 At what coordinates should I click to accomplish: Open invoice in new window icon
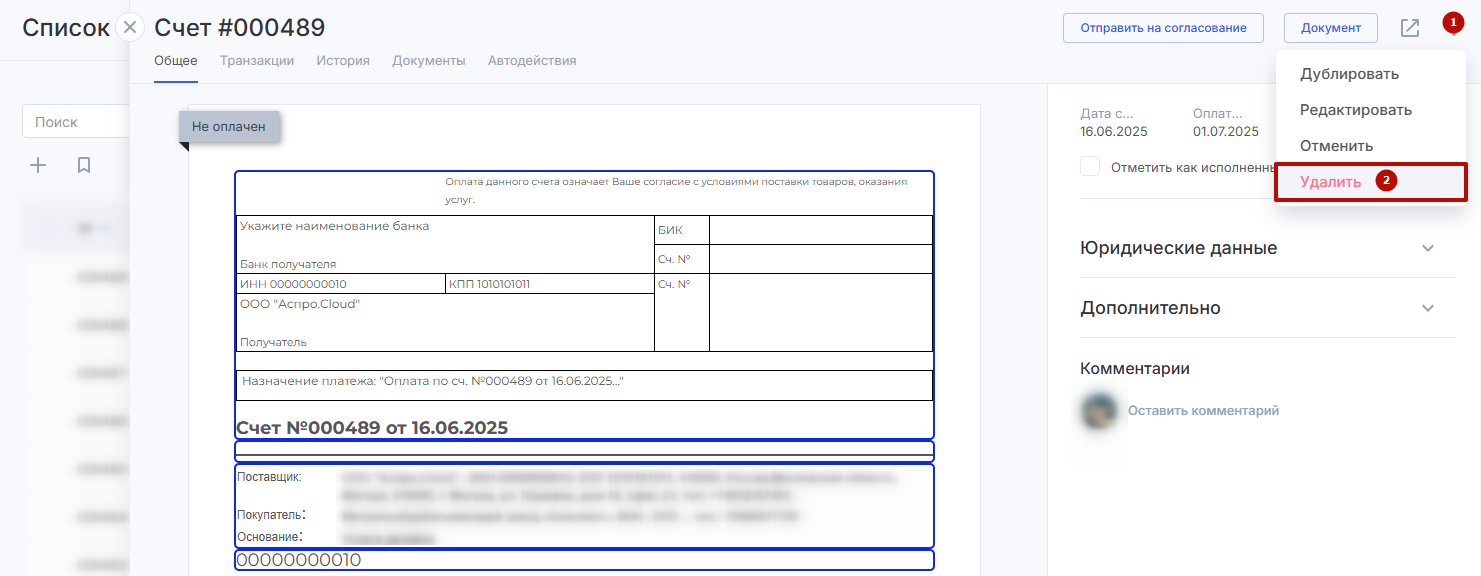pyautogui.click(x=1409, y=28)
